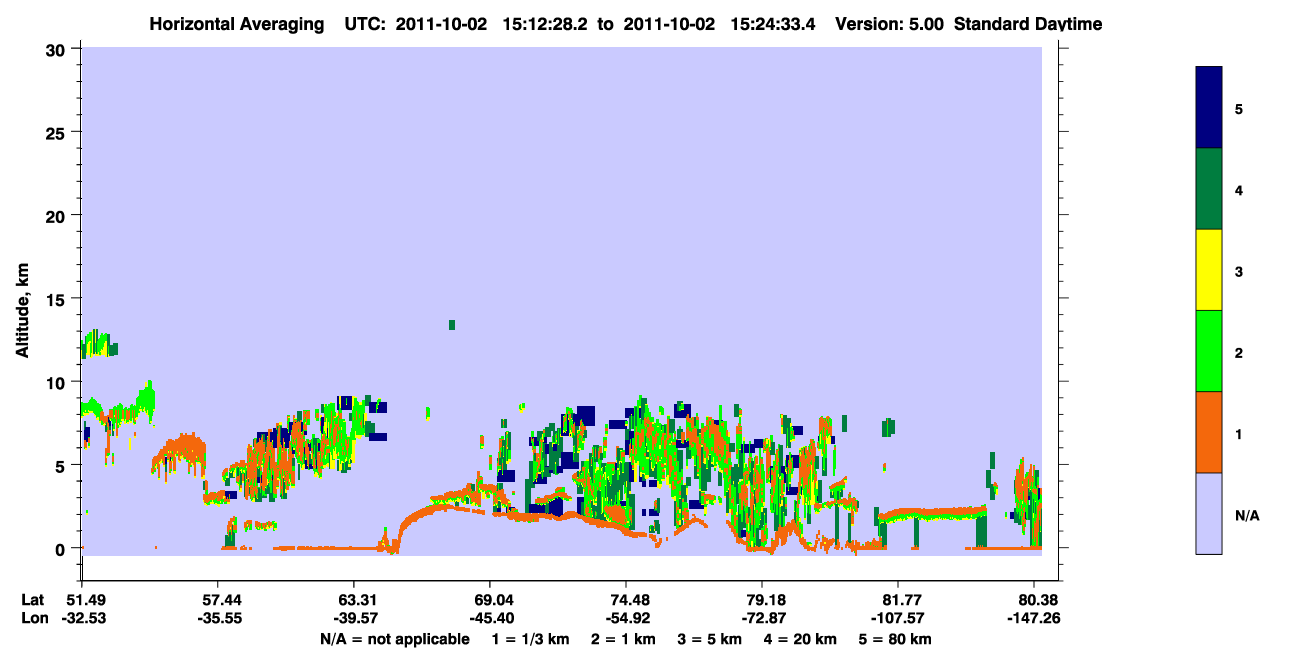
Task: Click longitude value -54.92
Action: point(626,618)
